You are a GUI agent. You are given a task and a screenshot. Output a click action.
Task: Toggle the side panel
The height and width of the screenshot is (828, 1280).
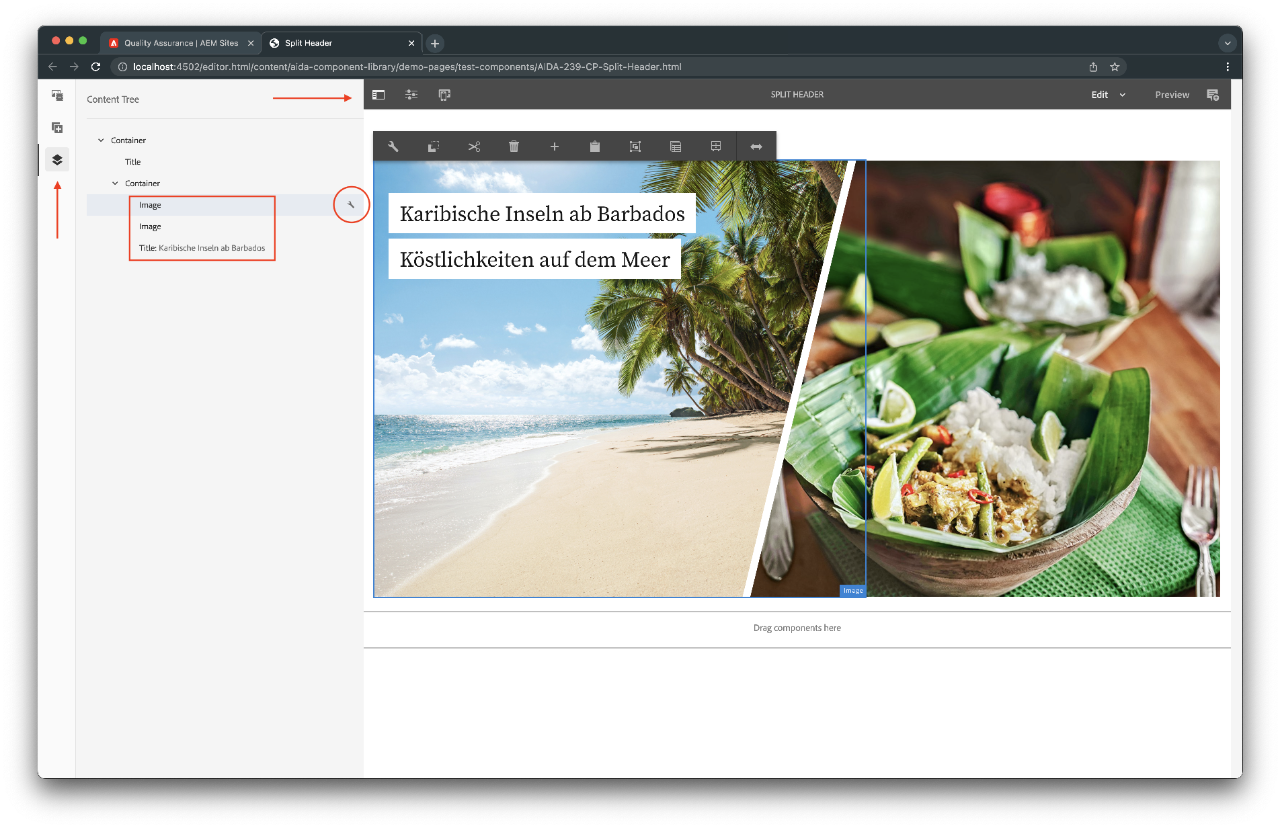tap(378, 95)
